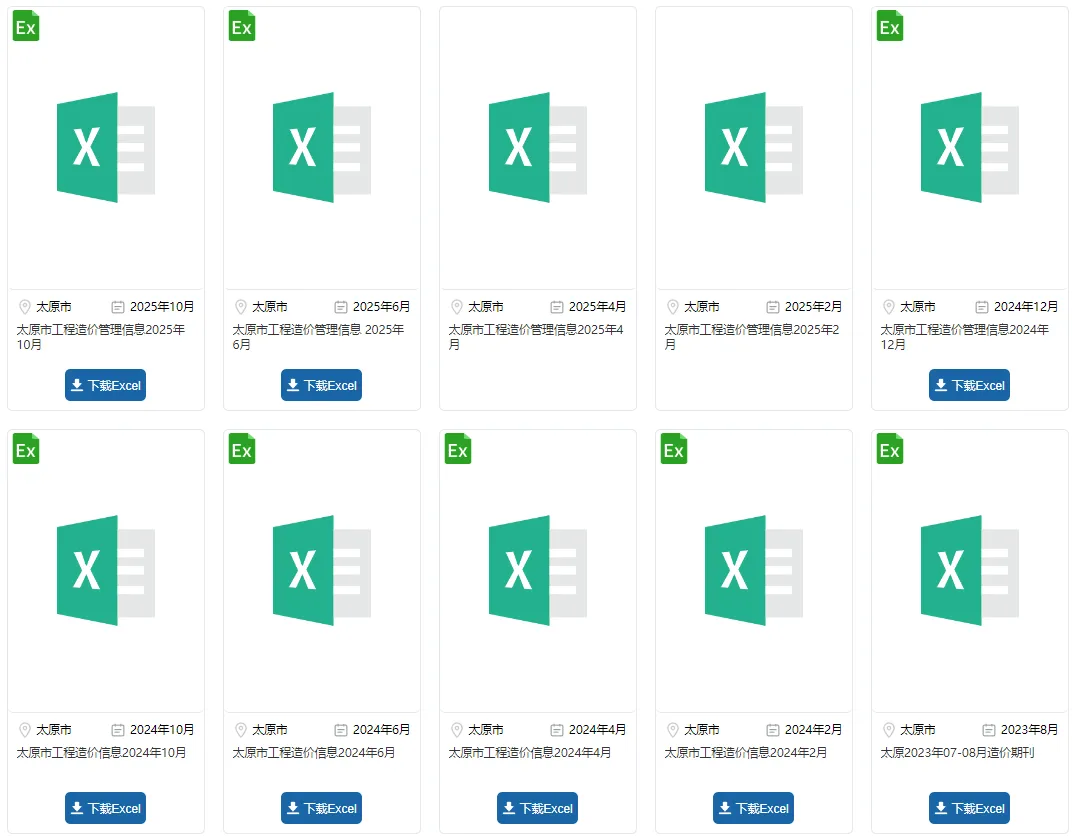Image resolution: width=1072 pixels, height=836 pixels.
Task: Open title 太原市工程造价管理信息 2025年6月
Action: 318,337
